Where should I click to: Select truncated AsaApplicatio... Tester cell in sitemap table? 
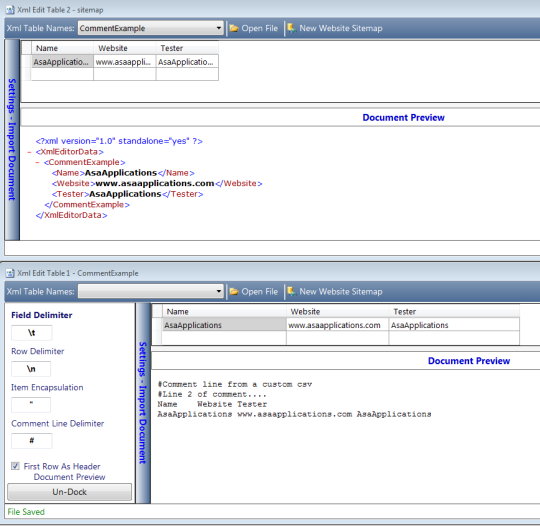(187, 62)
